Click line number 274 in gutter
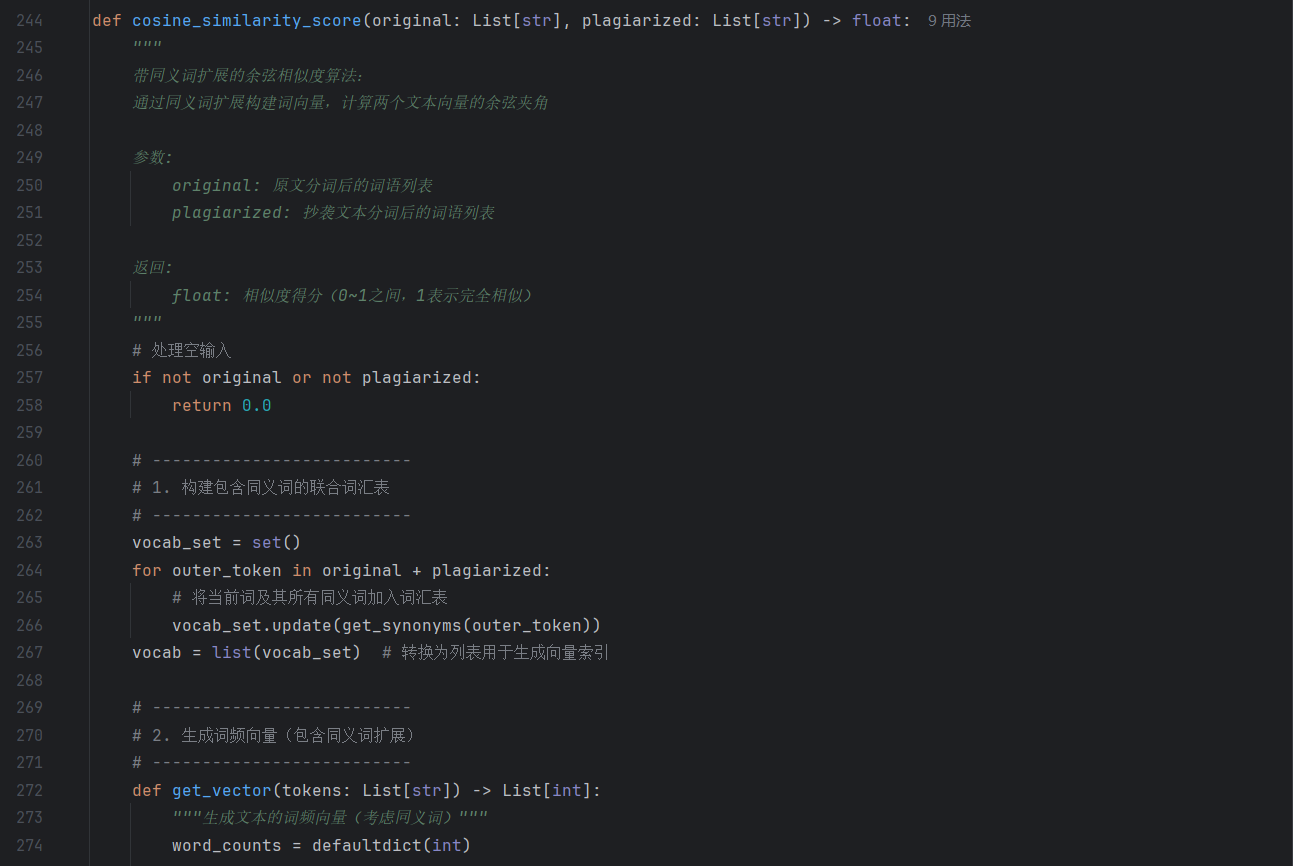The width and height of the screenshot is (1293, 866). point(30,845)
